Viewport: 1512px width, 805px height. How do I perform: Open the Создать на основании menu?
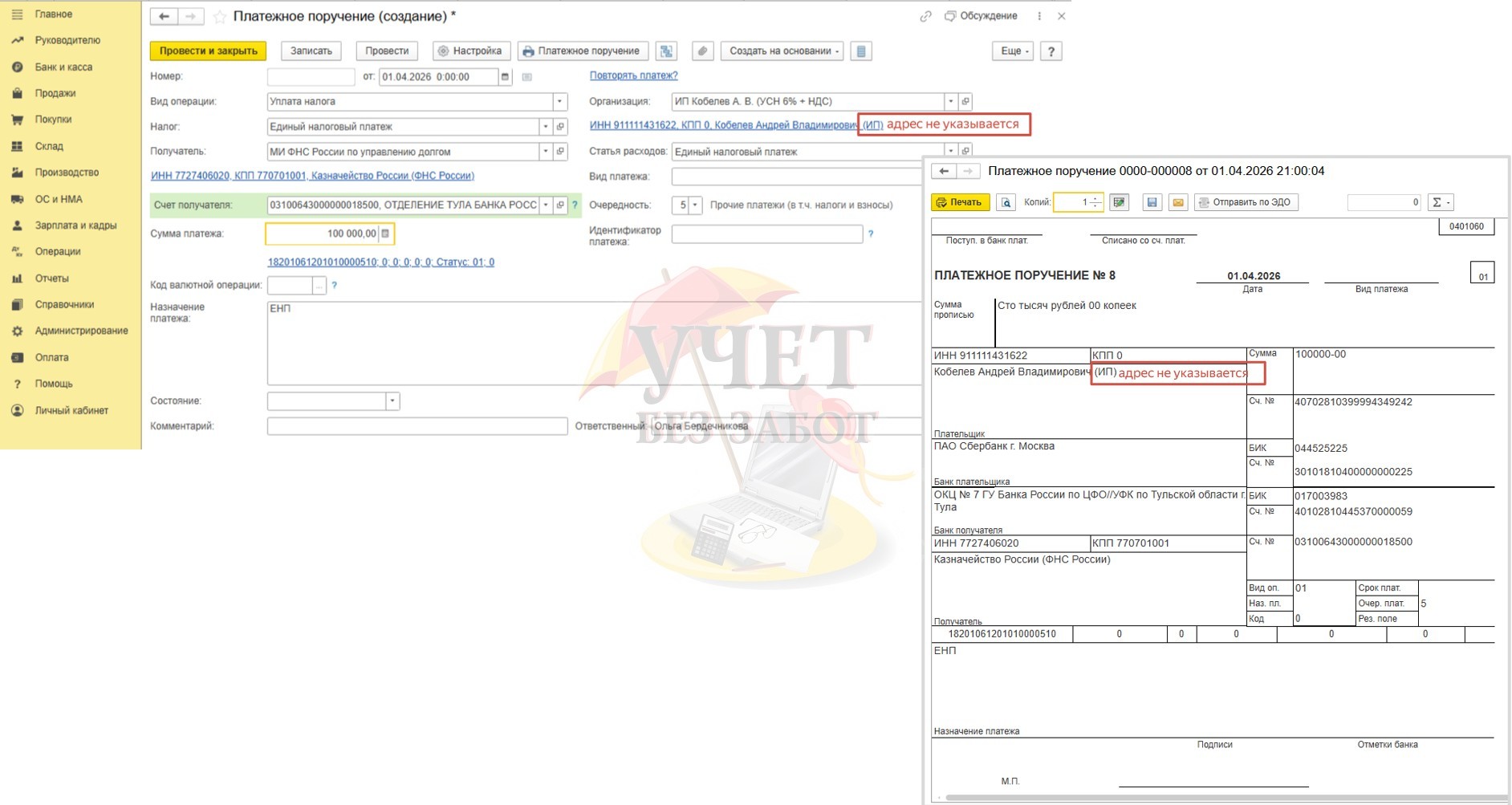click(782, 51)
